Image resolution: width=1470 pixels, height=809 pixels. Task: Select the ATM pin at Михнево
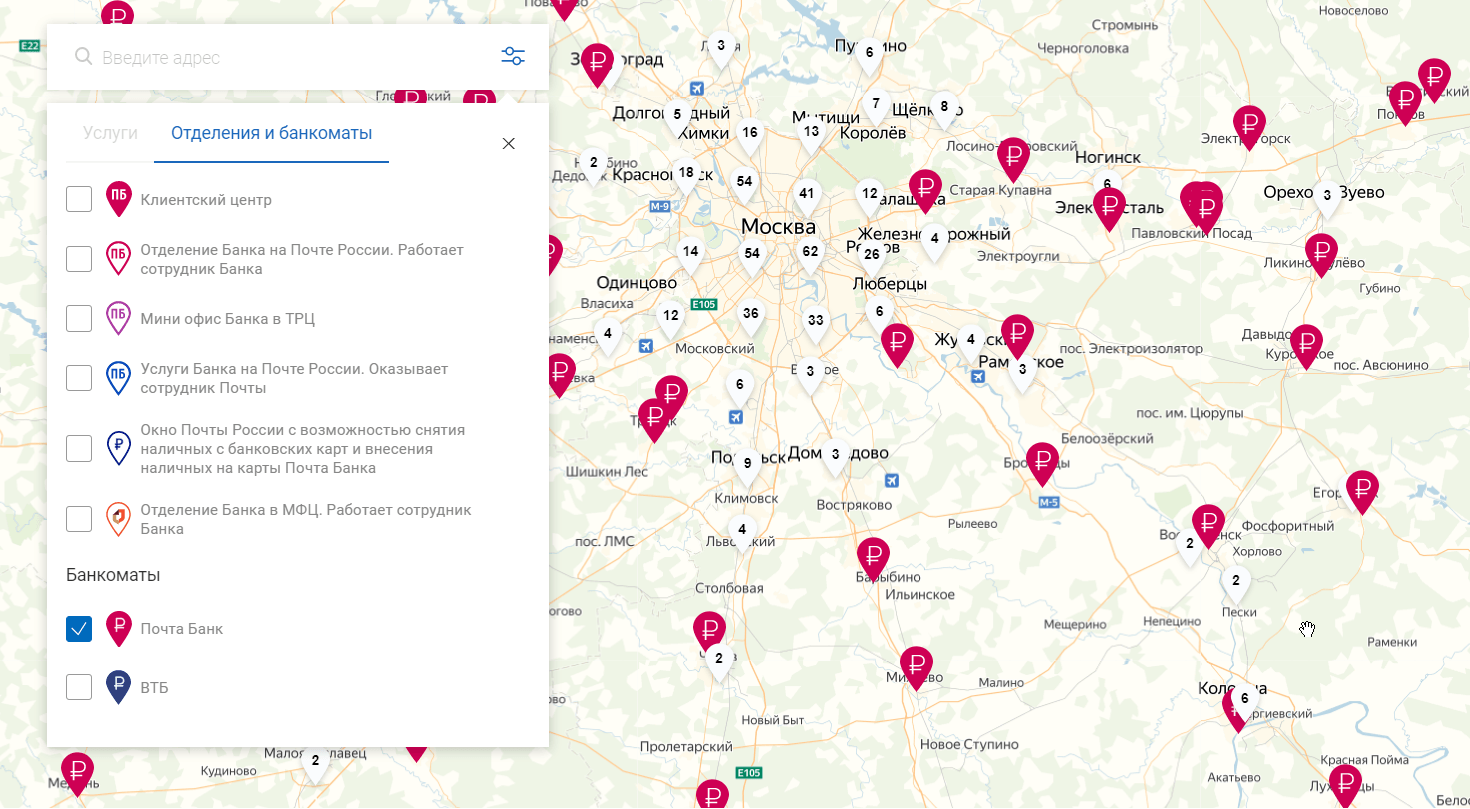(x=916, y=667)
